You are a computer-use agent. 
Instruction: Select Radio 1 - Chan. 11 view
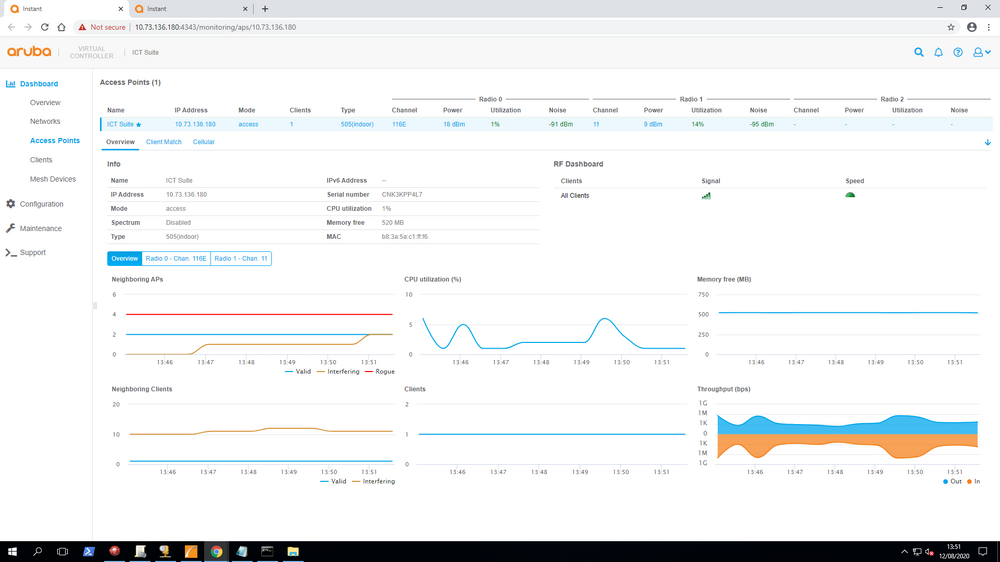point(241,258)
